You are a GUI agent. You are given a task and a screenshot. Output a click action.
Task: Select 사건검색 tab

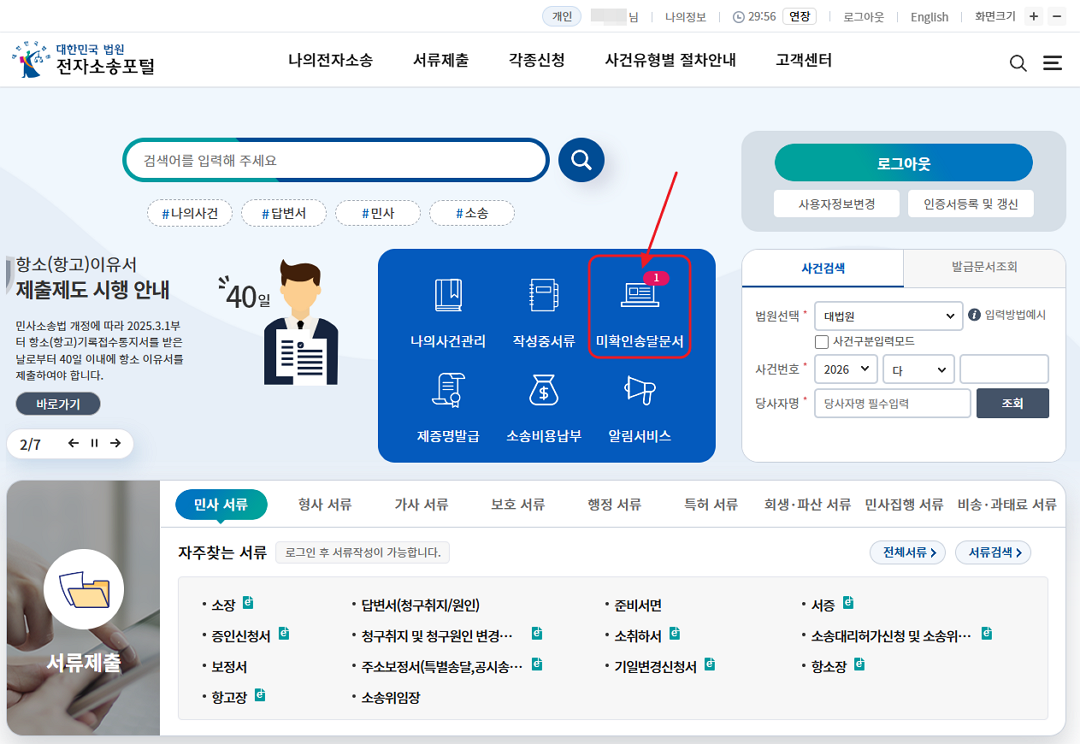[x=823, y=268]
